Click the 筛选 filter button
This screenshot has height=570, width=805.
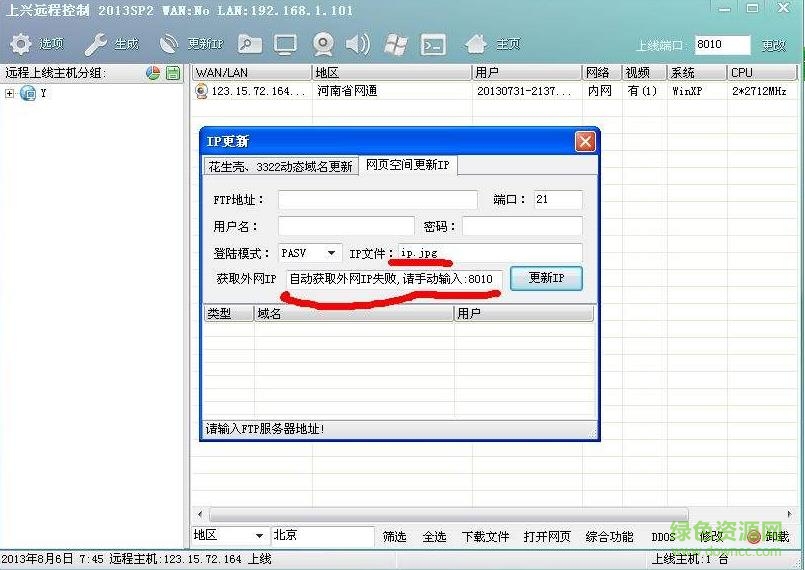(394, 537)
